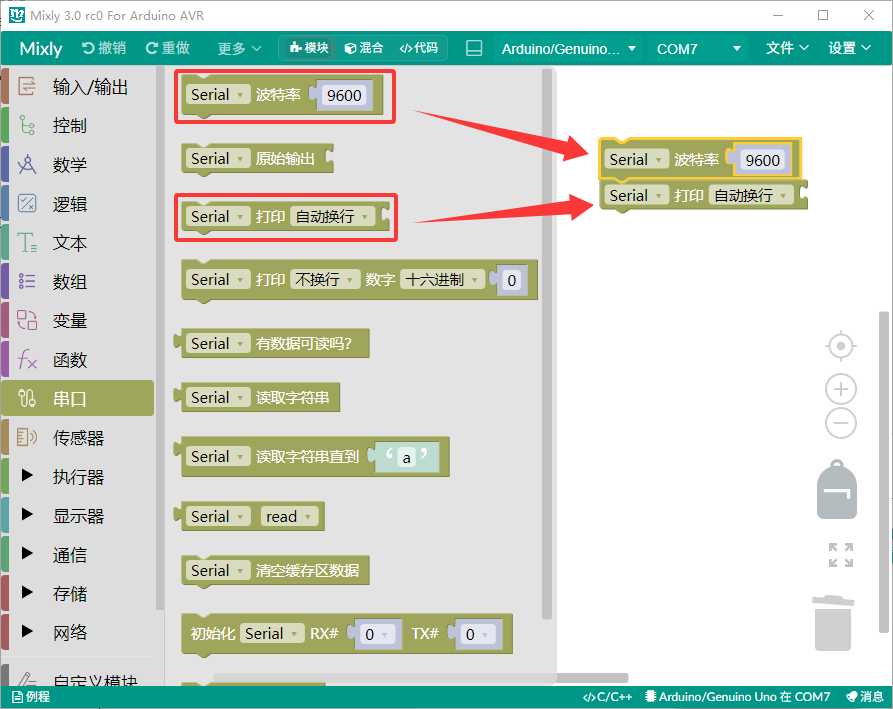Open the Arduino/Genuino board selector
This screenshot has width=893, height=709.
[x=568, y=49]
